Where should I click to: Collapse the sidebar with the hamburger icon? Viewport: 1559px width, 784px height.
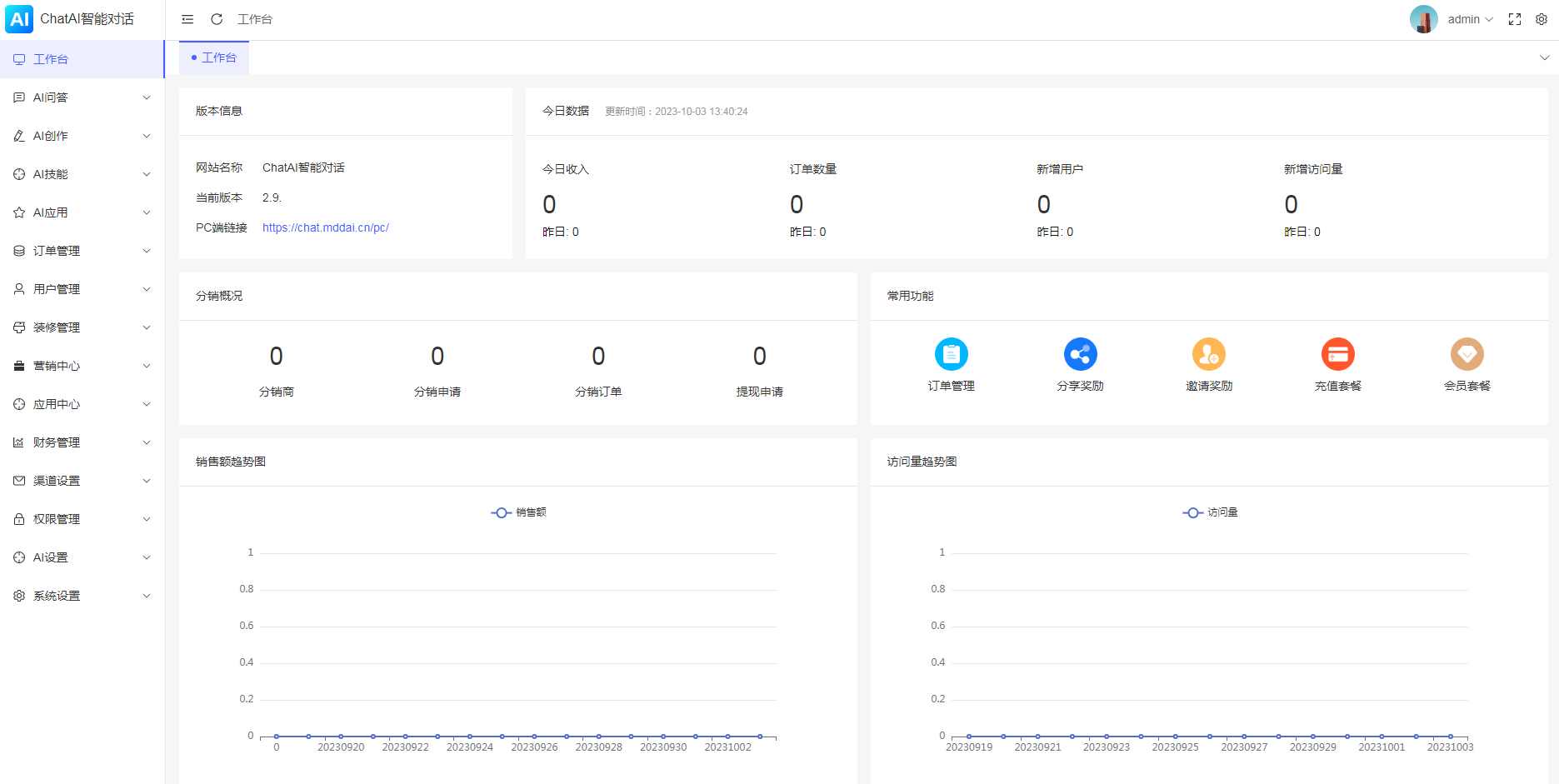point(187,18)
